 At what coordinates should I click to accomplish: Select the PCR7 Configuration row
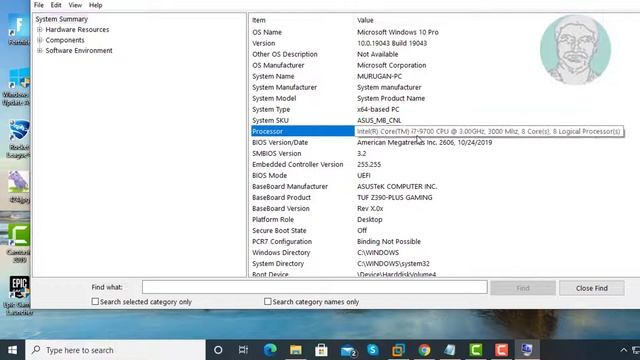(445, 242)
